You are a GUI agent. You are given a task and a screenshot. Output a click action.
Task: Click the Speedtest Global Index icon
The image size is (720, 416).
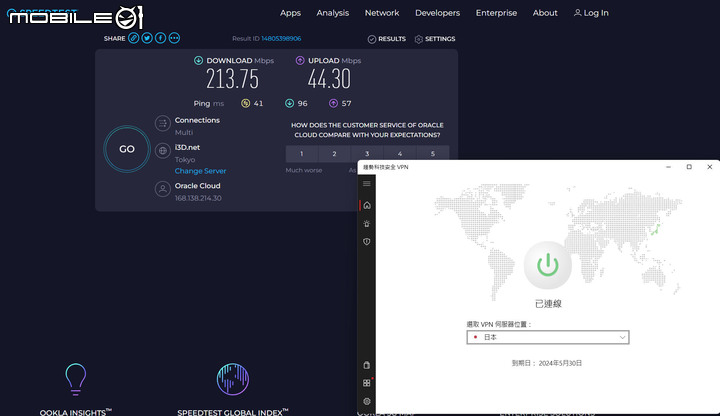233,379
